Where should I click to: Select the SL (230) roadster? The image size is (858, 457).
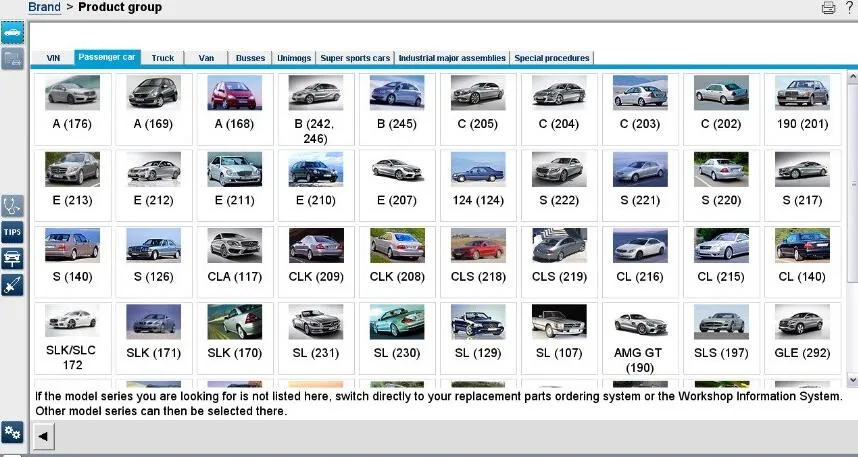(397, 338)
